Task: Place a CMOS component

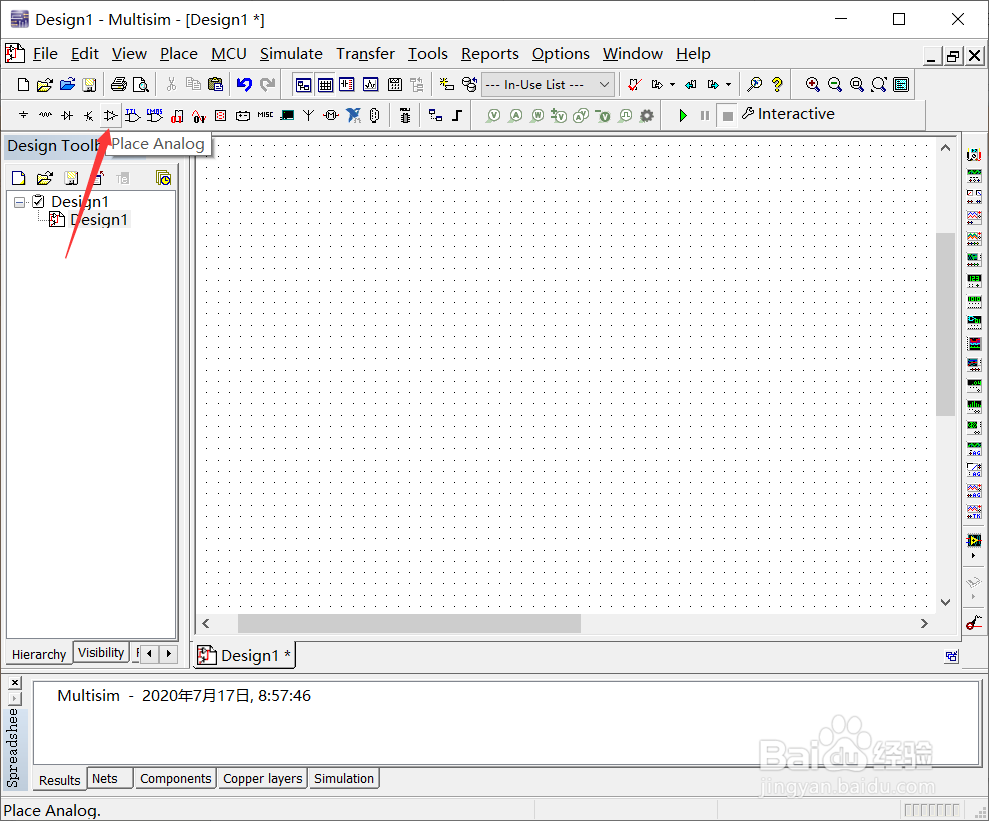Action: point(155,115)
